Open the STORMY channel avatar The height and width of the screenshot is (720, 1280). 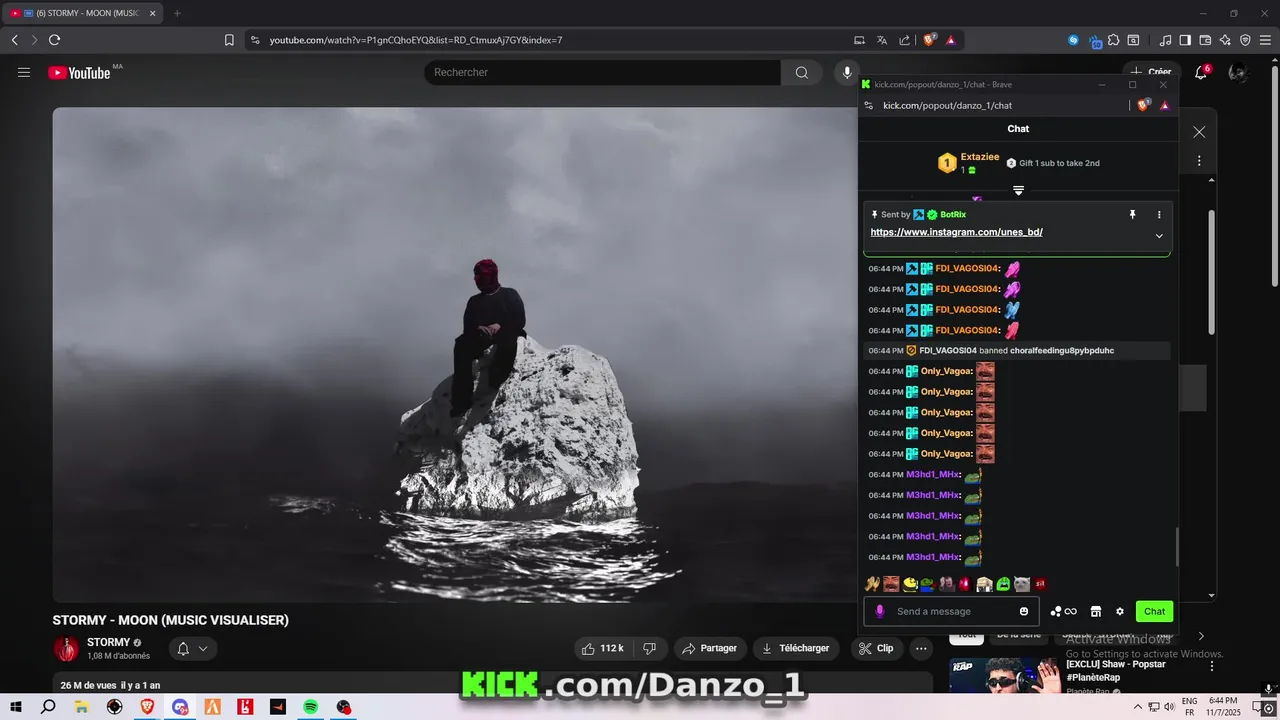tap(66, 648)
